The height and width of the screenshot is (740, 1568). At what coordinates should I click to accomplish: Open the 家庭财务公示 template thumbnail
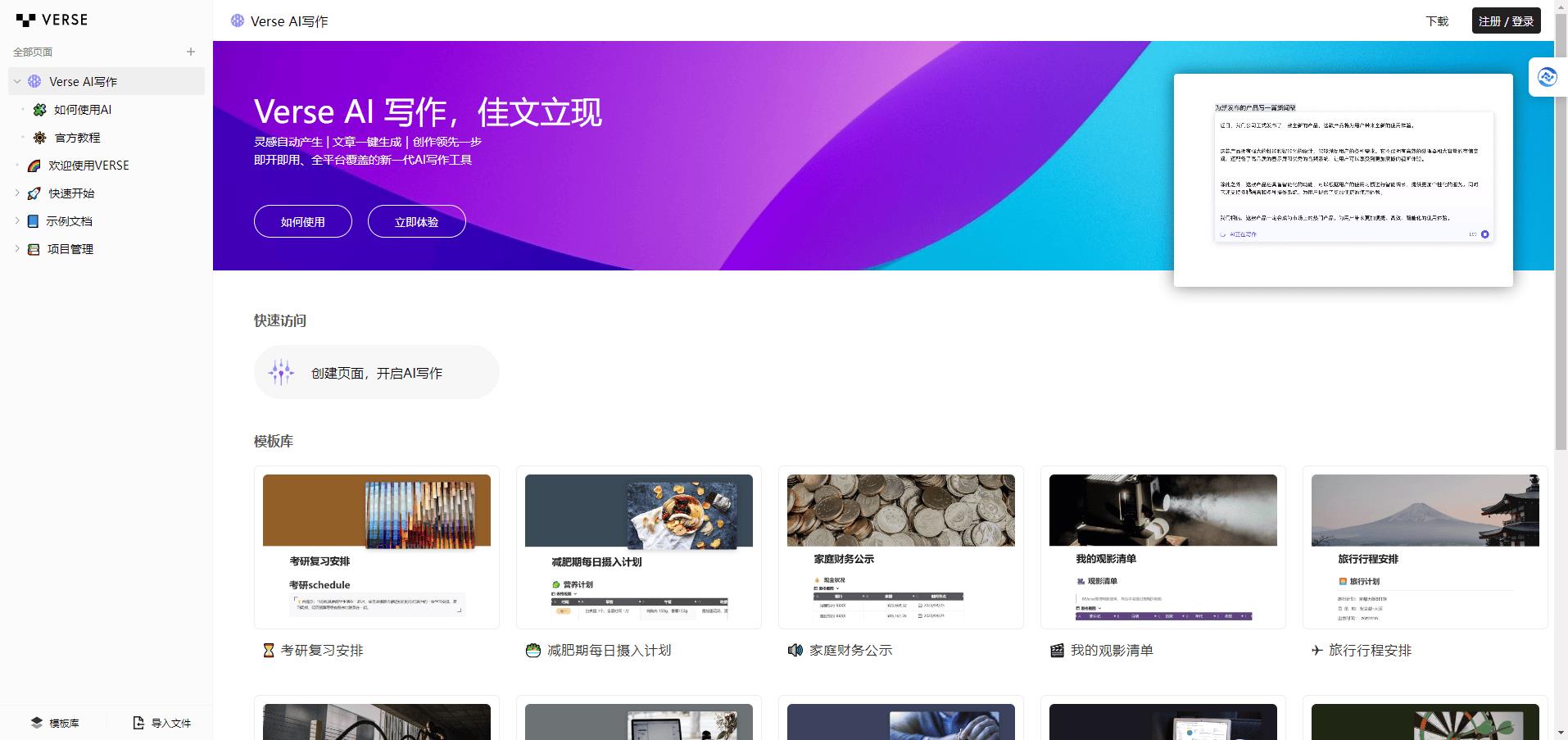[900, 547]
